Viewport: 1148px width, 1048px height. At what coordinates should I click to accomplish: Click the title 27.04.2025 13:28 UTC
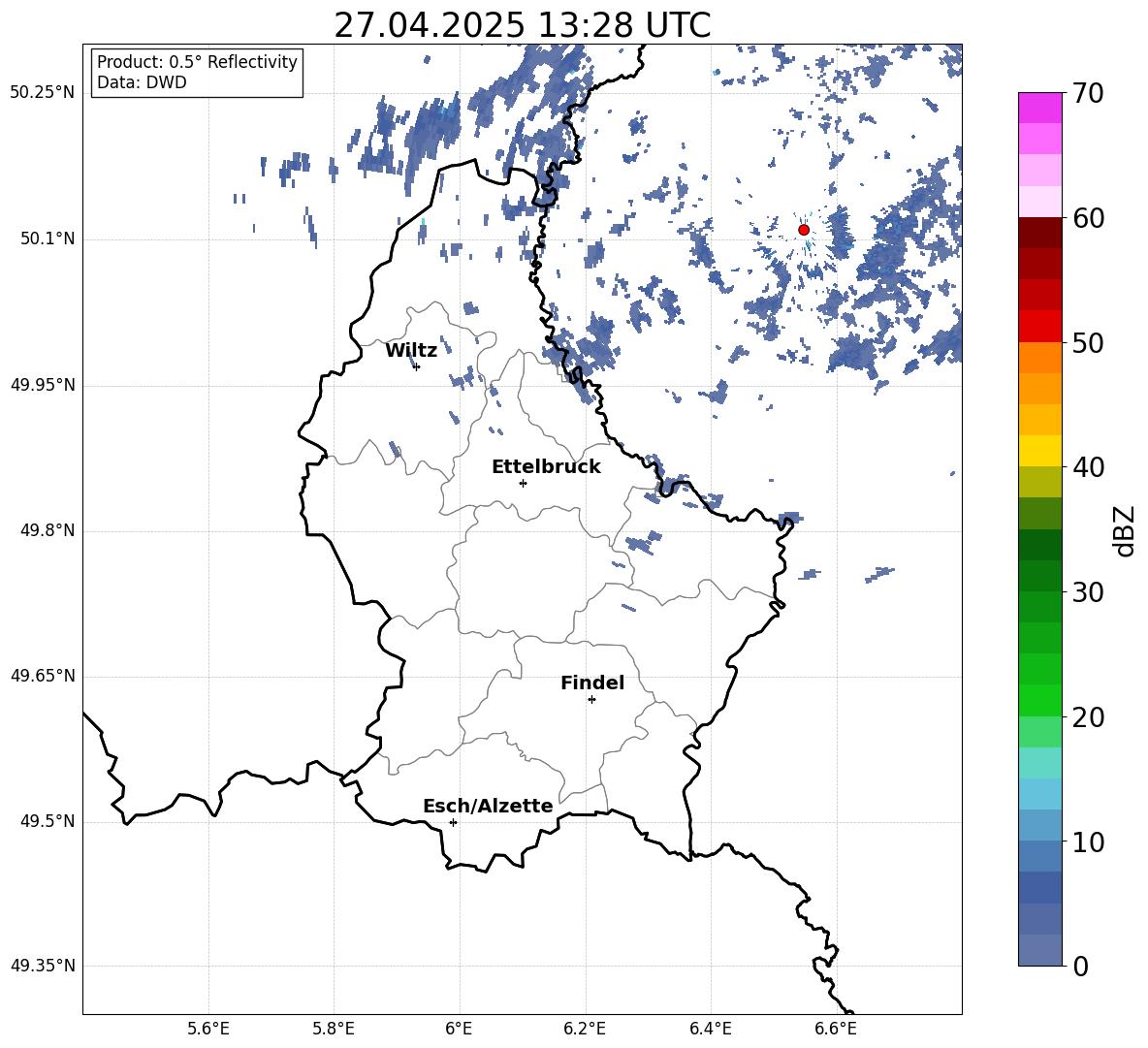pyautogui.click(x=522, y=25)
